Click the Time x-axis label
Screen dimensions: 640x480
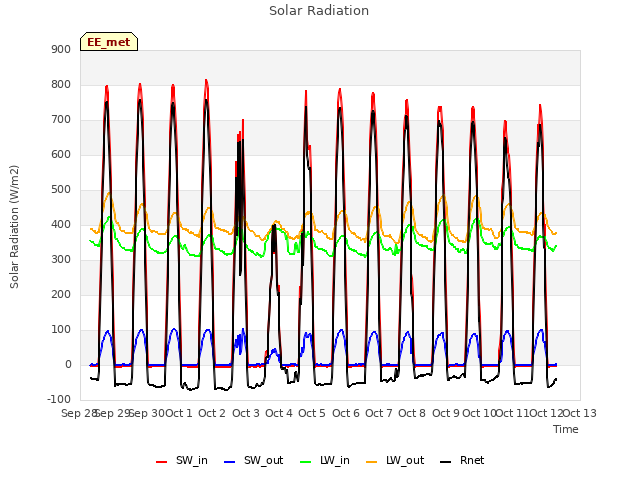[566, 429]
